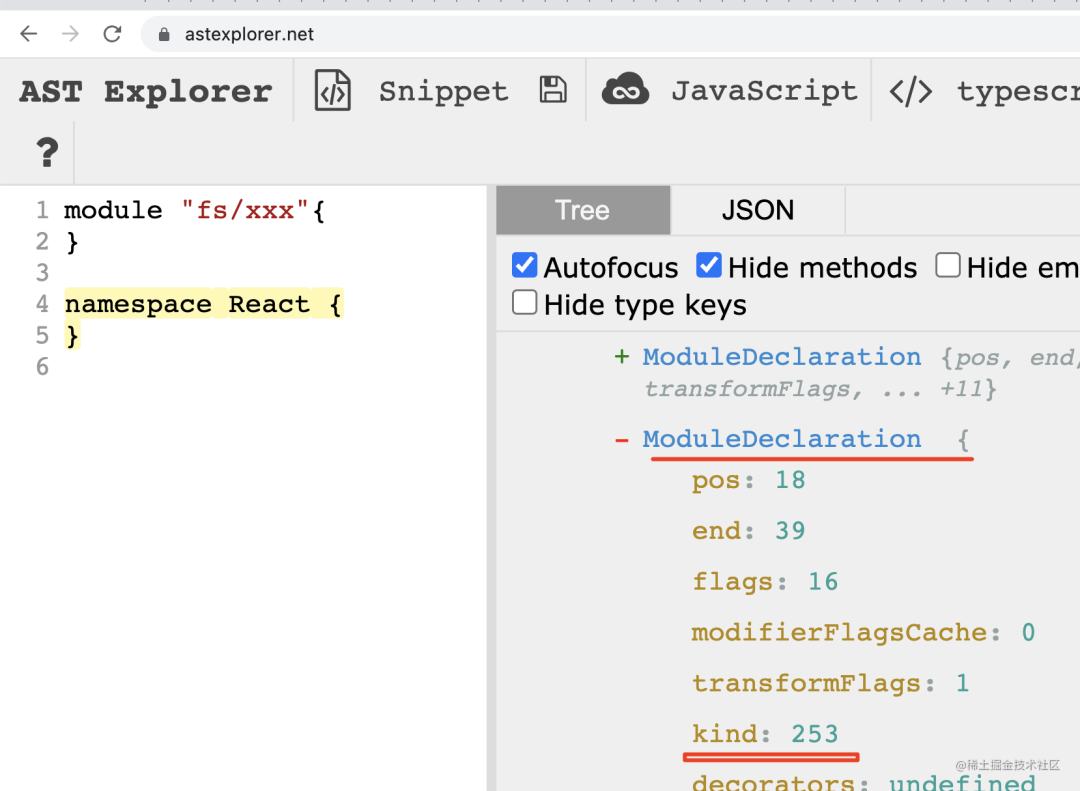Viewport: 1080px width, 791px height.
Task: Click the cloud infinity icon
Action: click(625, 90)
